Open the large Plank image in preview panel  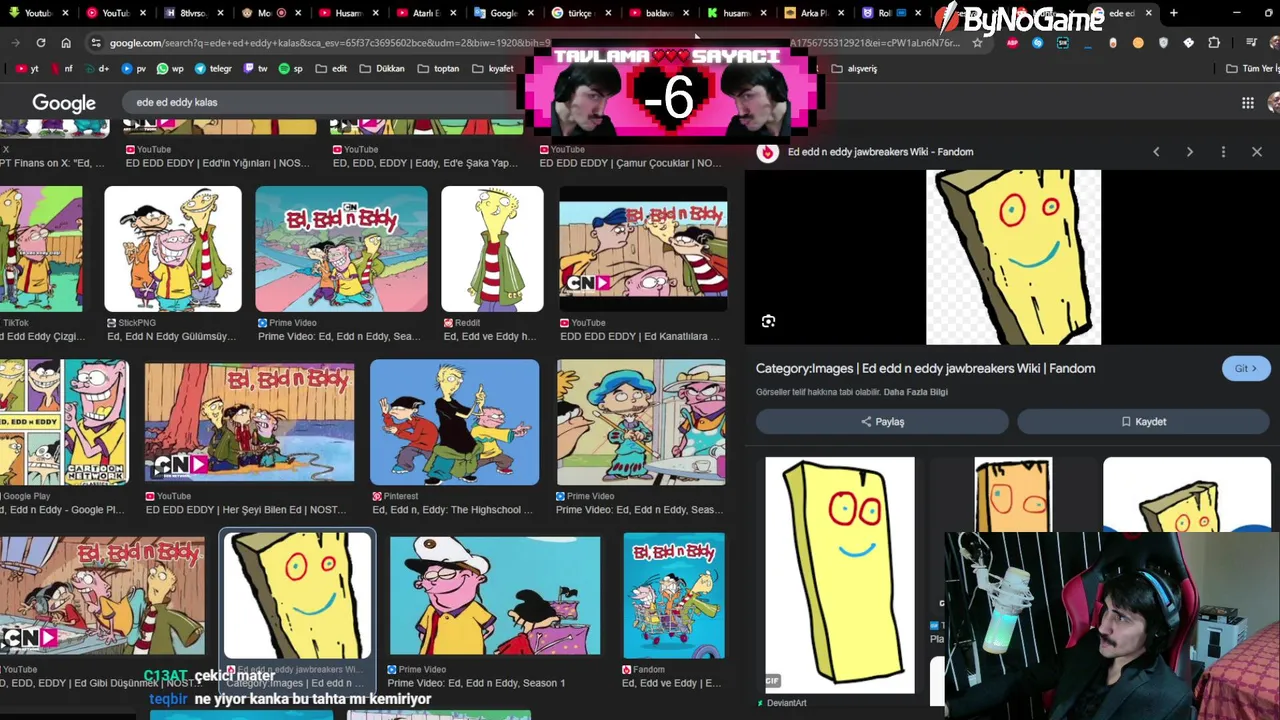(1013, 257)
